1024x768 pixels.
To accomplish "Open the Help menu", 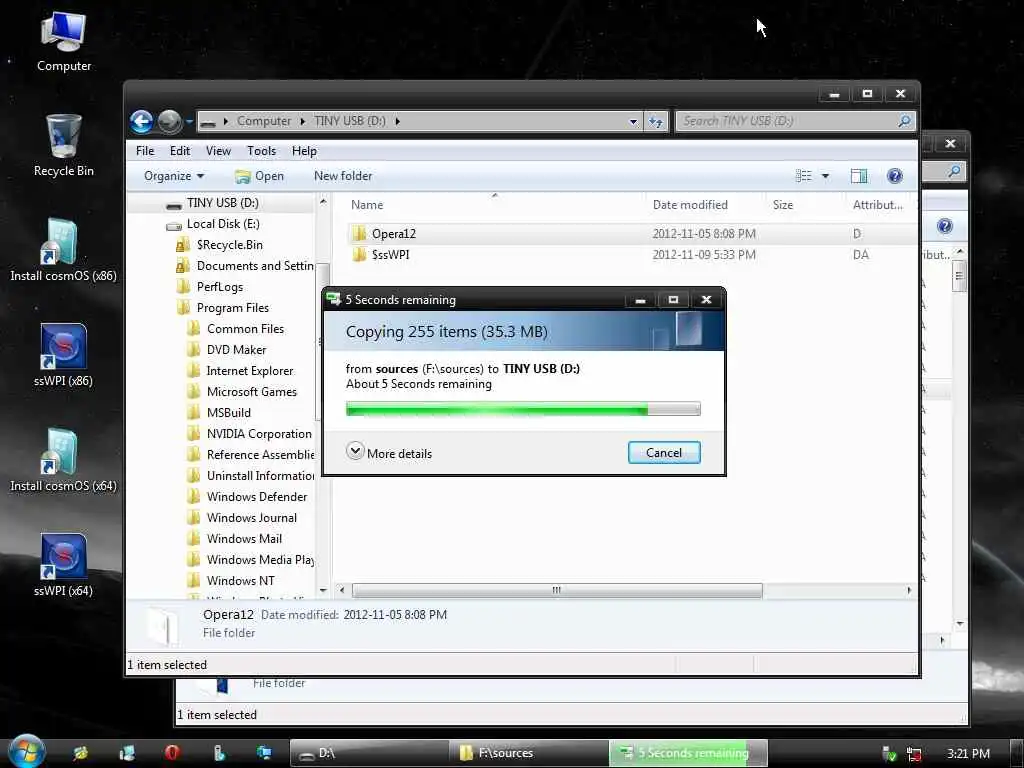I will [x=304, y=151].
